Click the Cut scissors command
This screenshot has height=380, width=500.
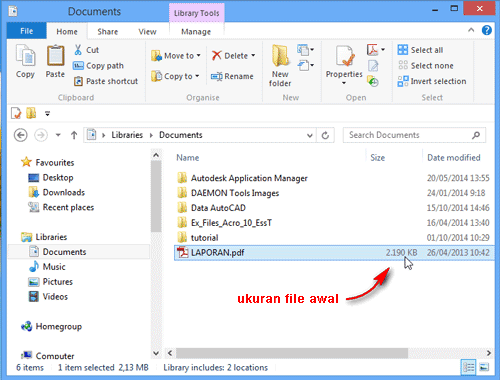(86, 50)
